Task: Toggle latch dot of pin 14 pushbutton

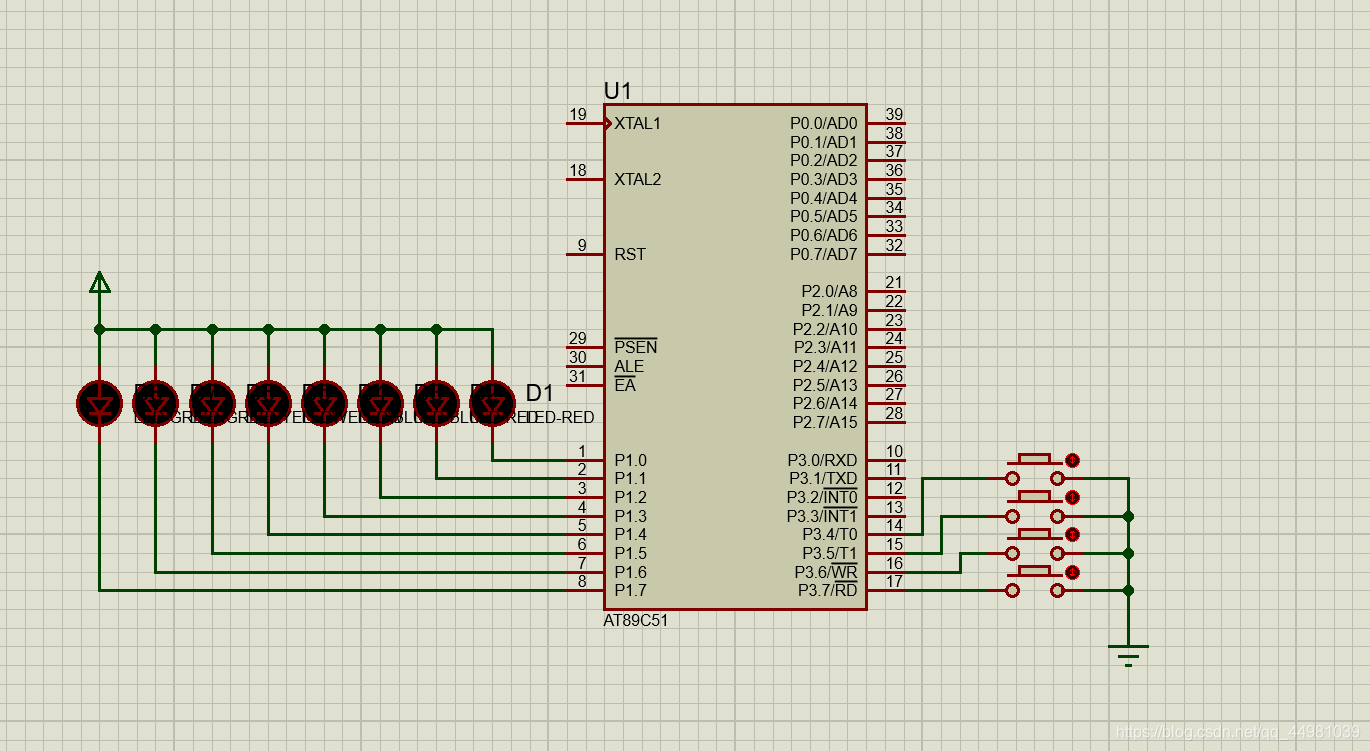Action: (x=1073, y=460)
